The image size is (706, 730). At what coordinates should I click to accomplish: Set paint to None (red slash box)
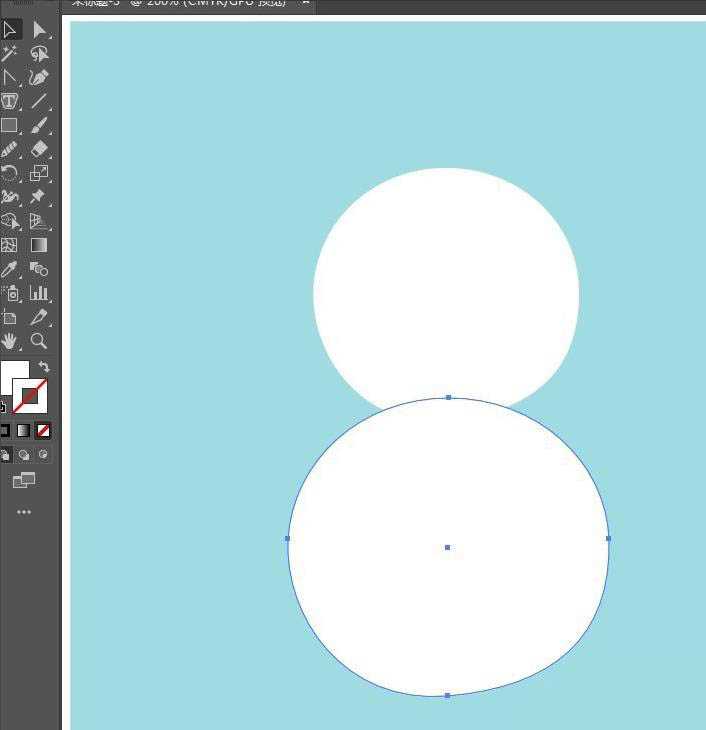click(x=43, y=431)
